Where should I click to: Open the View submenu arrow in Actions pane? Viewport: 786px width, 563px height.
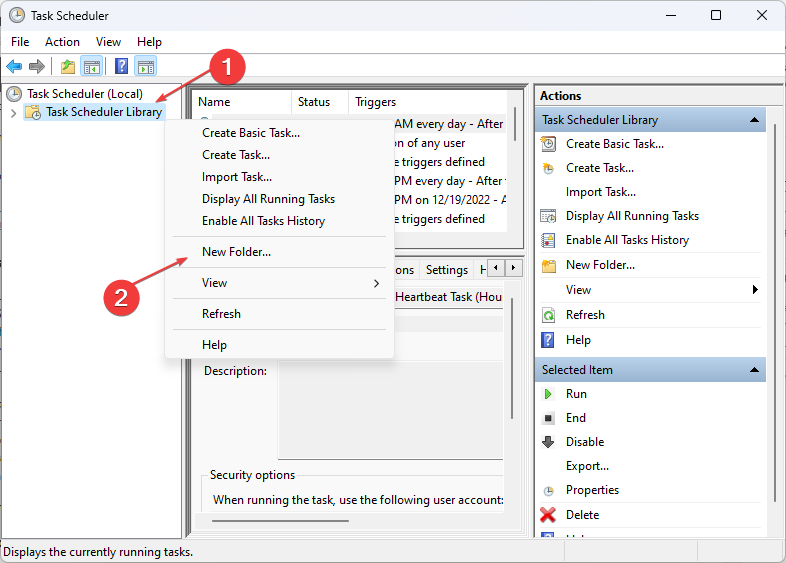(755, 290)
